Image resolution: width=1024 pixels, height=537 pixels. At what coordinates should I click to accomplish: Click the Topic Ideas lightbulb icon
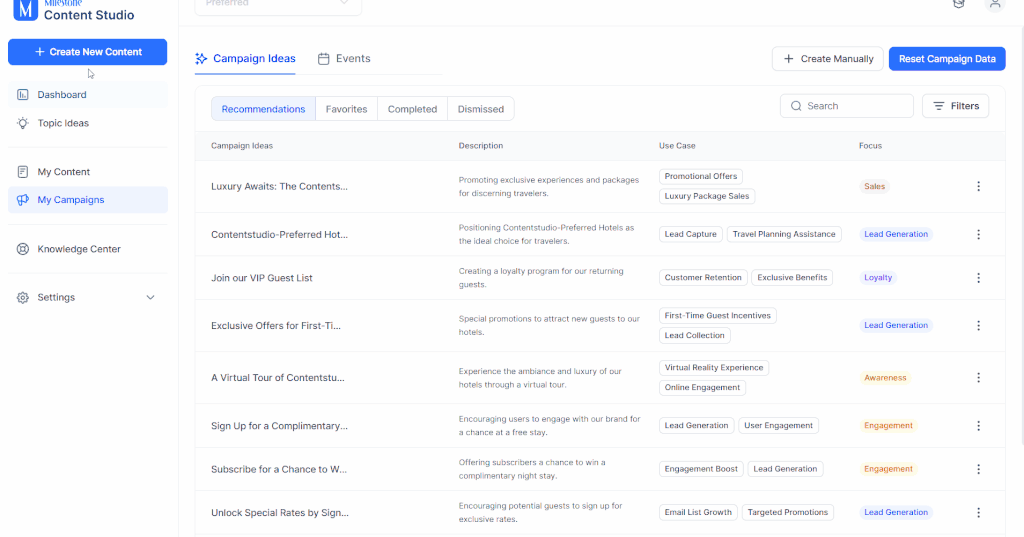coord(23,123)
